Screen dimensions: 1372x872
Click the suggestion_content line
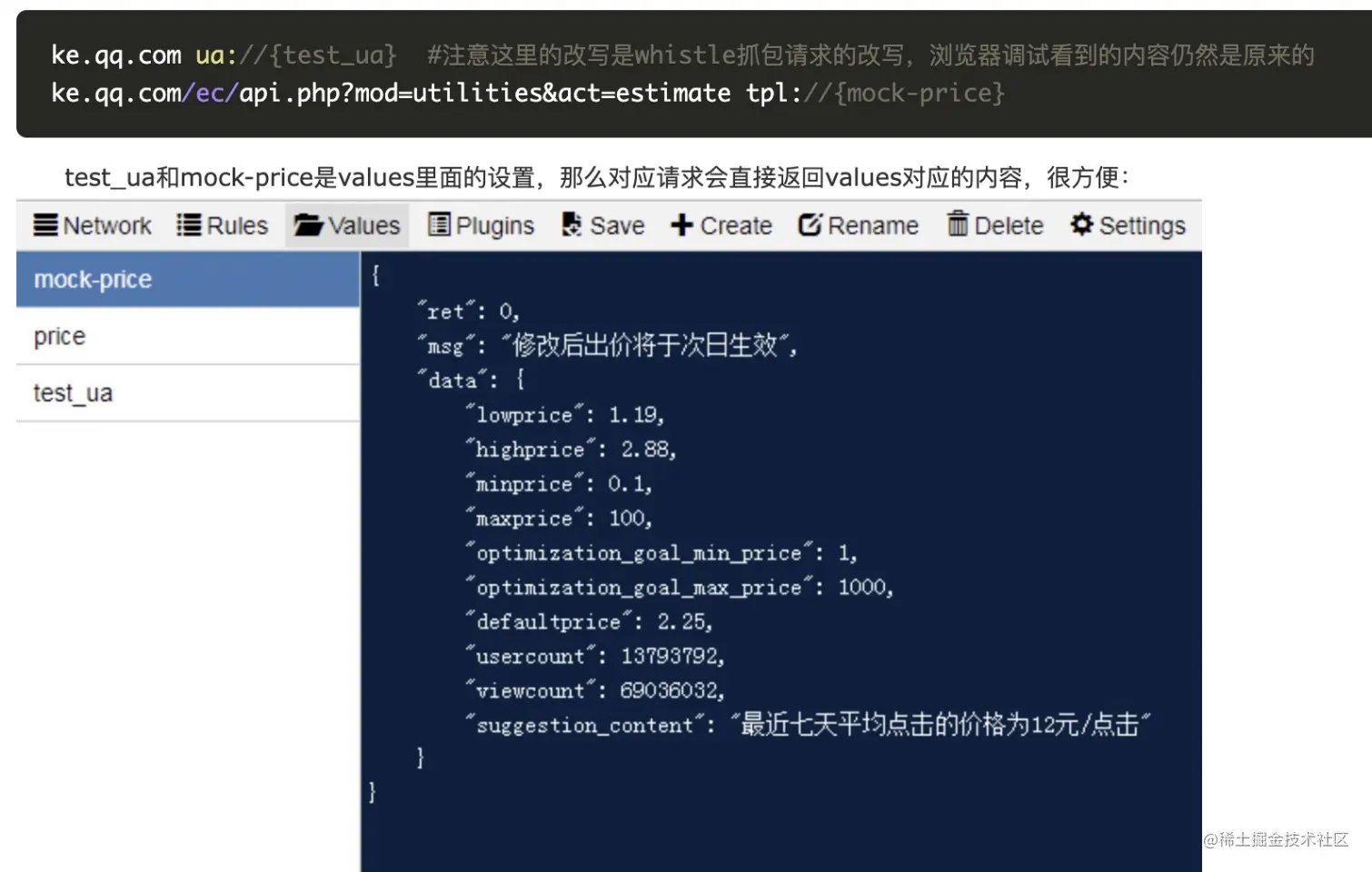point(808,725)
